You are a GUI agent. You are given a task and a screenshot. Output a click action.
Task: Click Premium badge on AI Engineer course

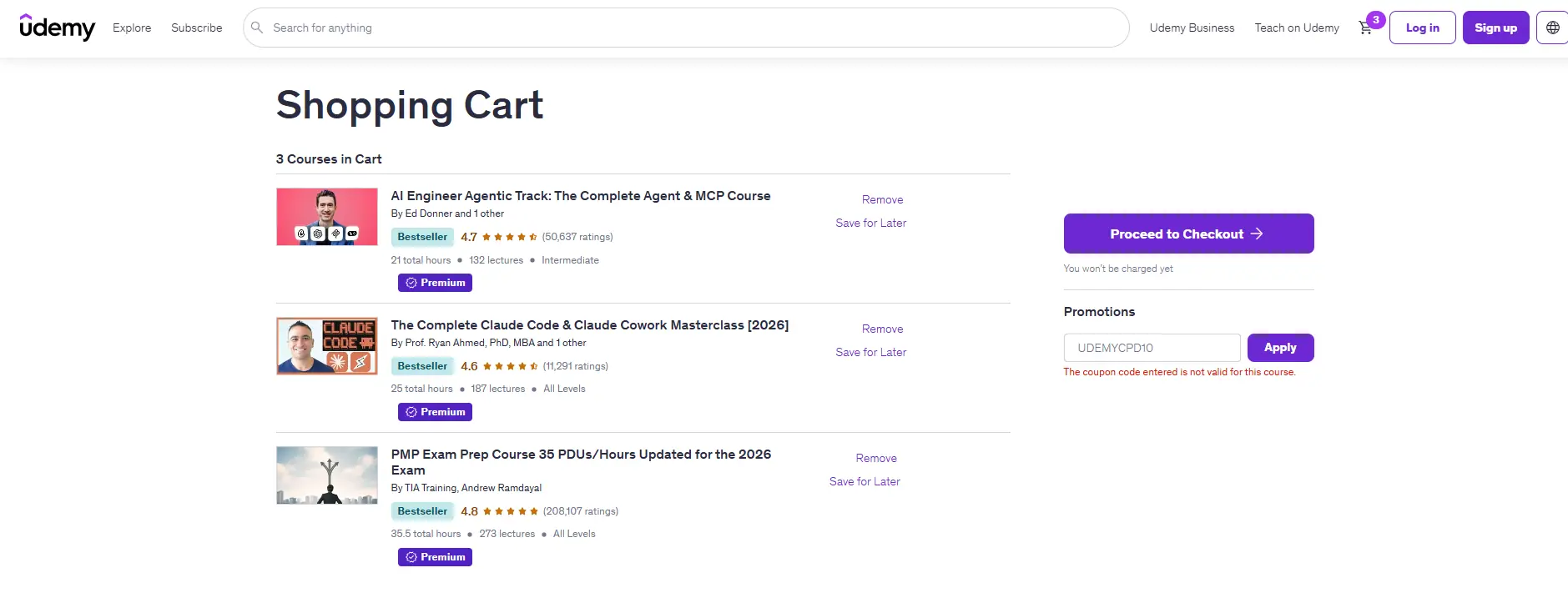tap(435, 283)
